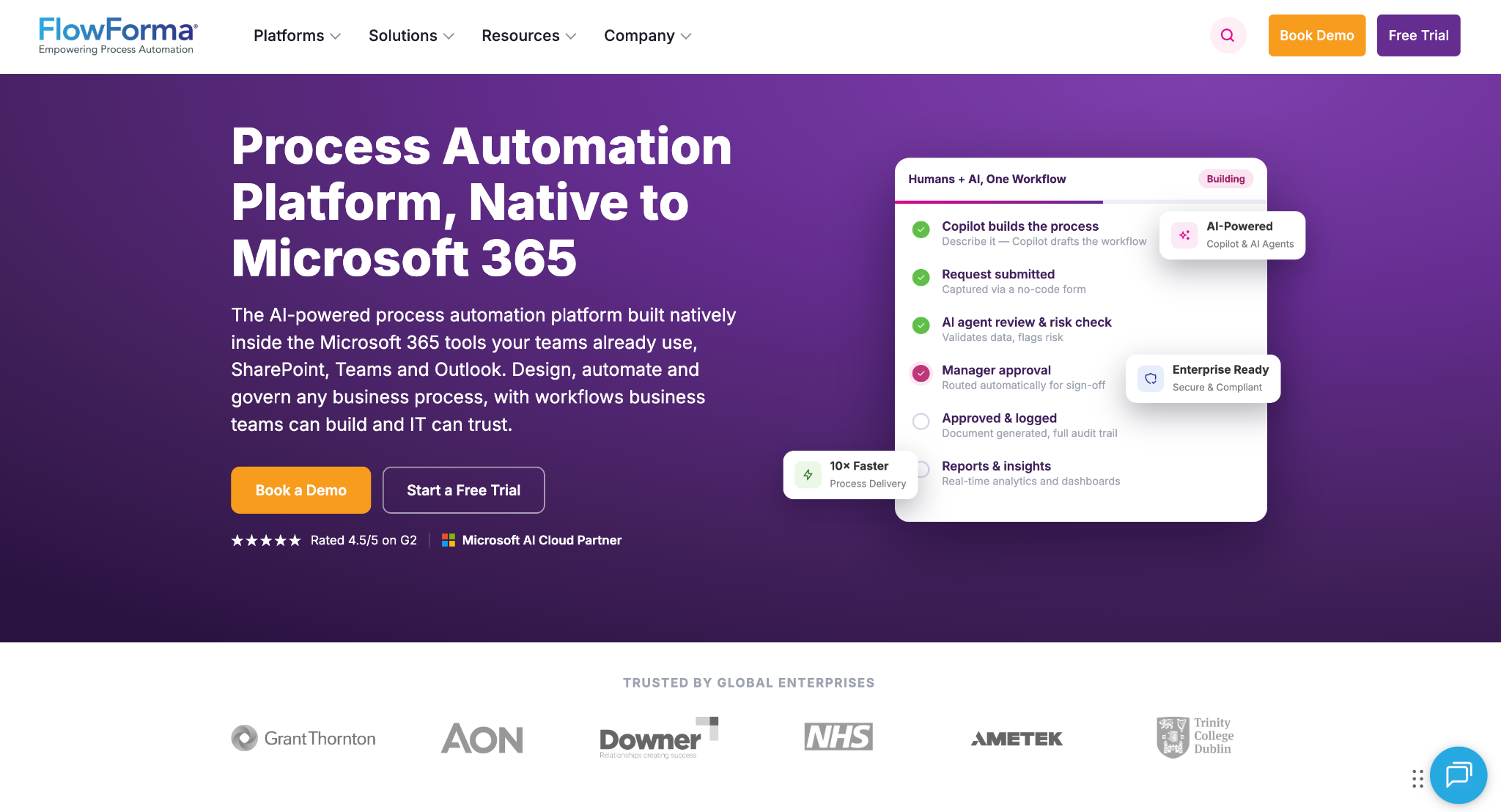The width and height of the screenshot is (1501, 812).
Task: Click Captured via a no-code form text
Action: pos(1014,289)
